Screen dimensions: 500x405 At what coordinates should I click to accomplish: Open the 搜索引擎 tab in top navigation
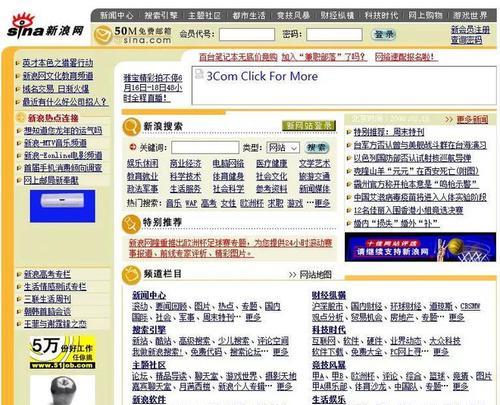coord(161,15)
